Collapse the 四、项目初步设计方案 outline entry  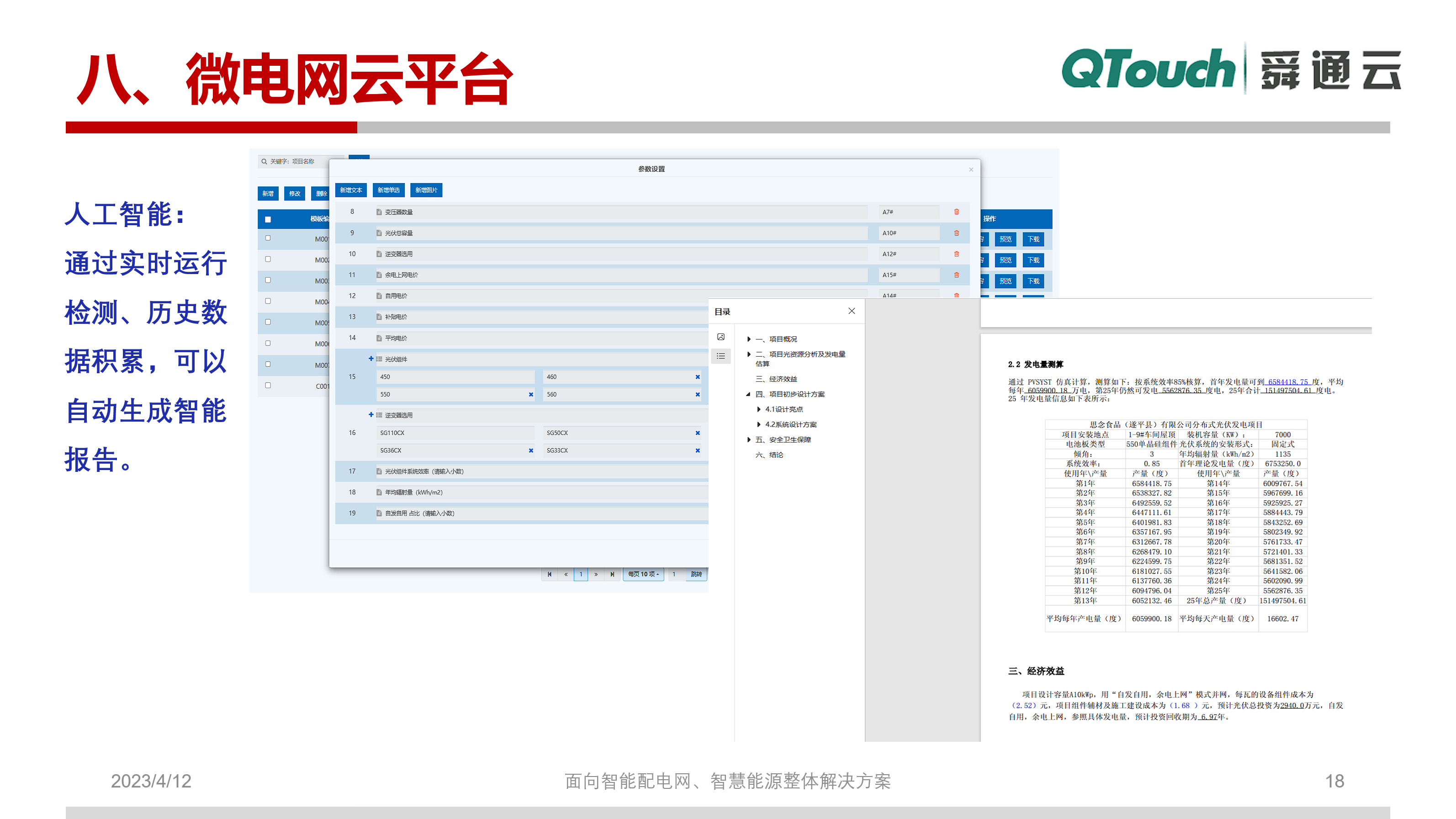(748, 395)
